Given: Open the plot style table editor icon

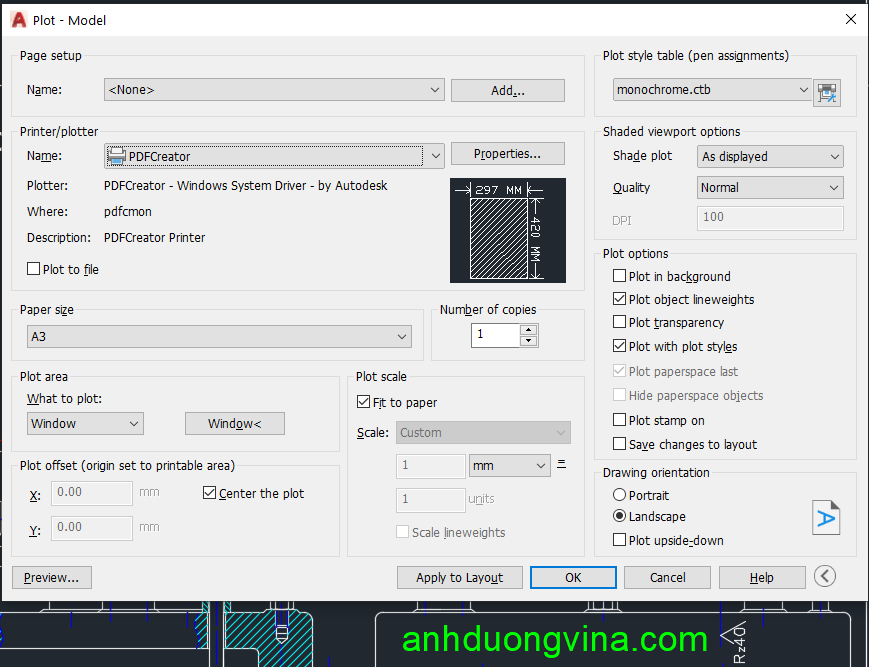Looking at the screenshot, I should 827,92.
